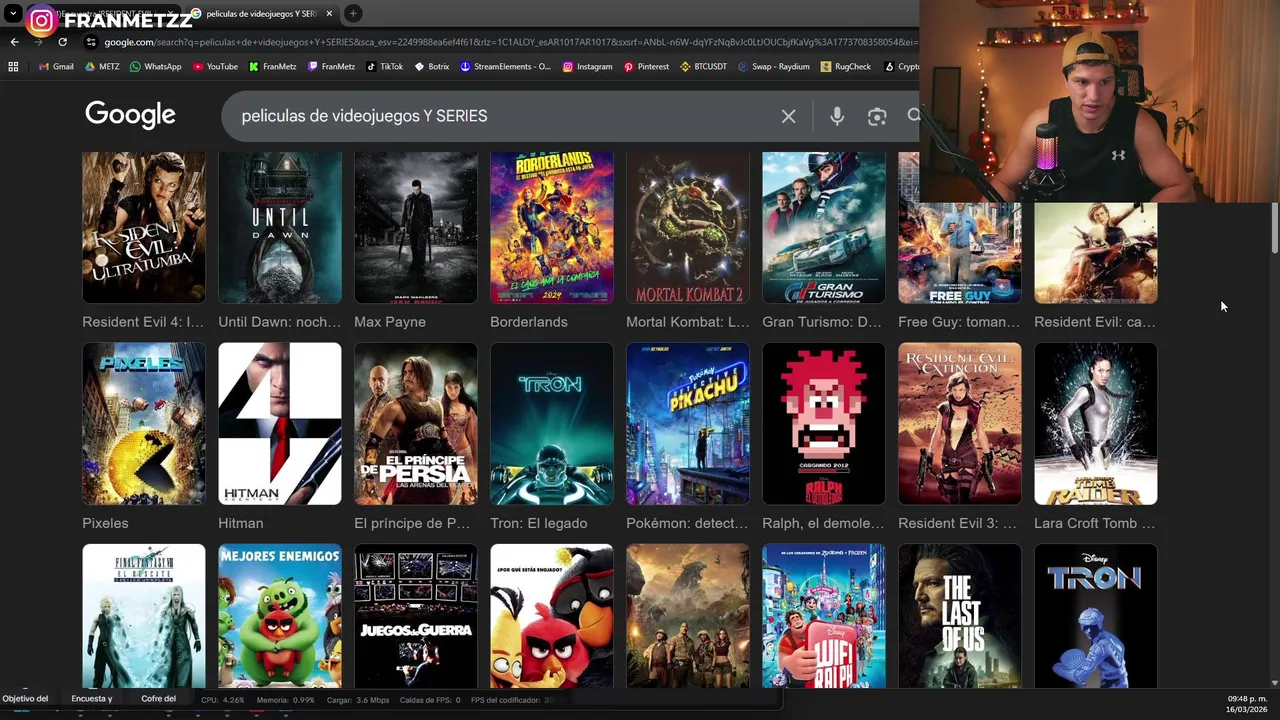Open The Last of Us poster
The image size is (1280, 720).
coord(960,616)
